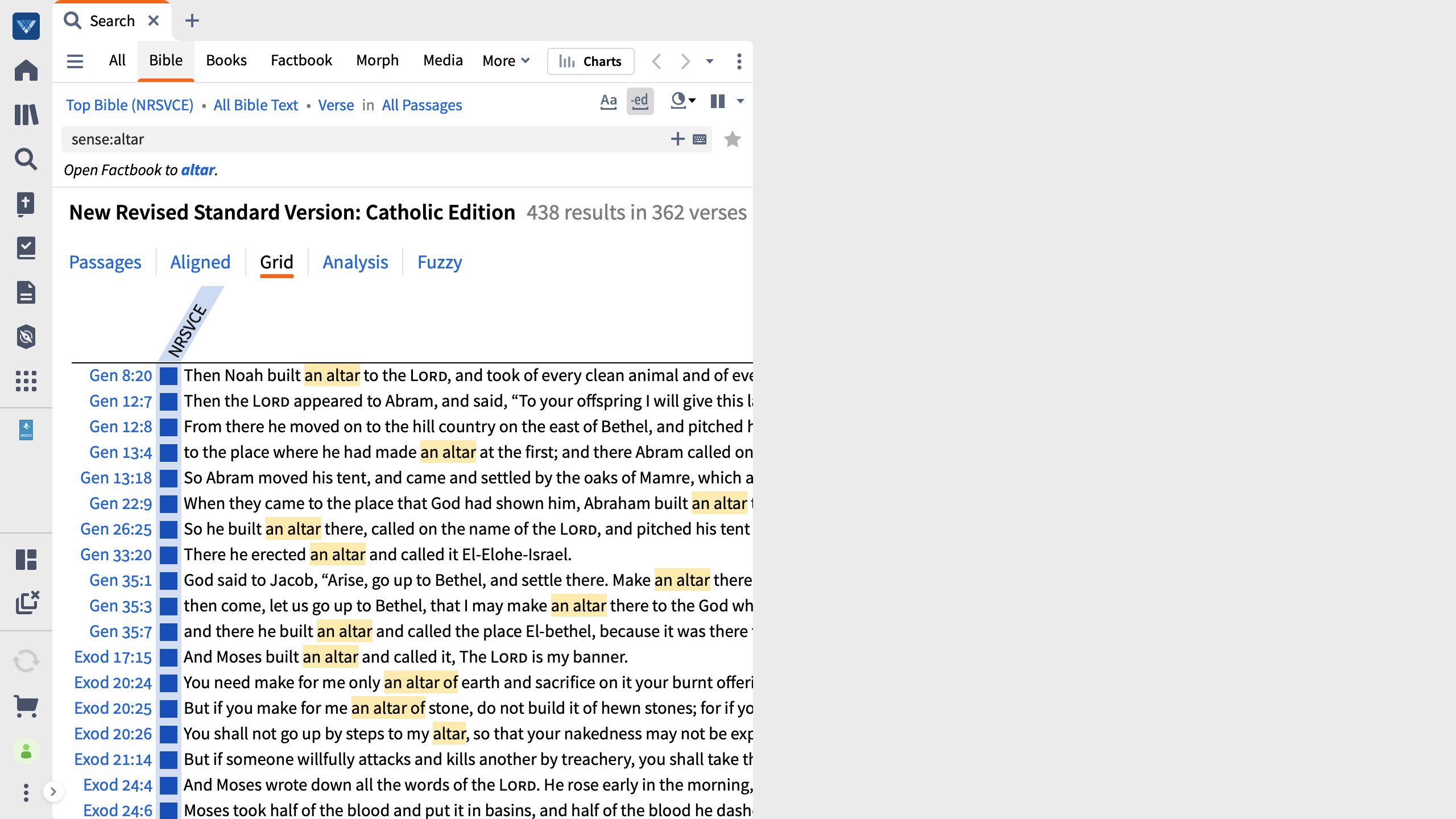Open the panel three-dot options menu
This screenshot has width=1456, height=819.
tap(739, 61)
